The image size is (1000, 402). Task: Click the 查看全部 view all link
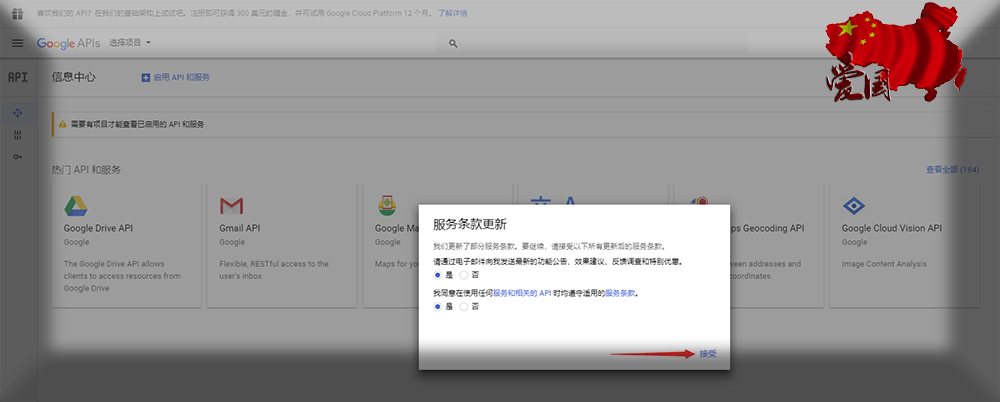tap(952, 170)
